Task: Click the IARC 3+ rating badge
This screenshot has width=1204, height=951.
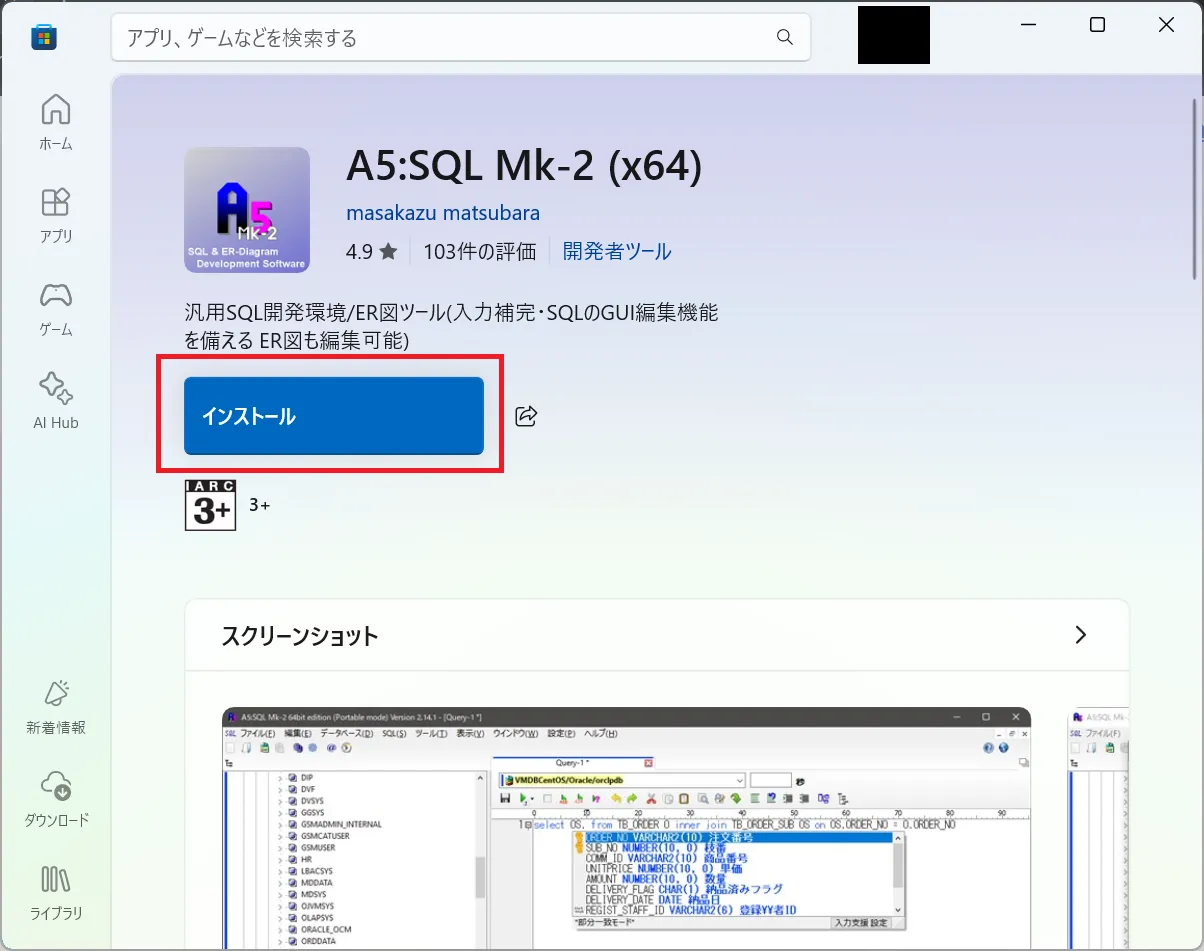Action: pyautogui.click(x=210, y=505)
